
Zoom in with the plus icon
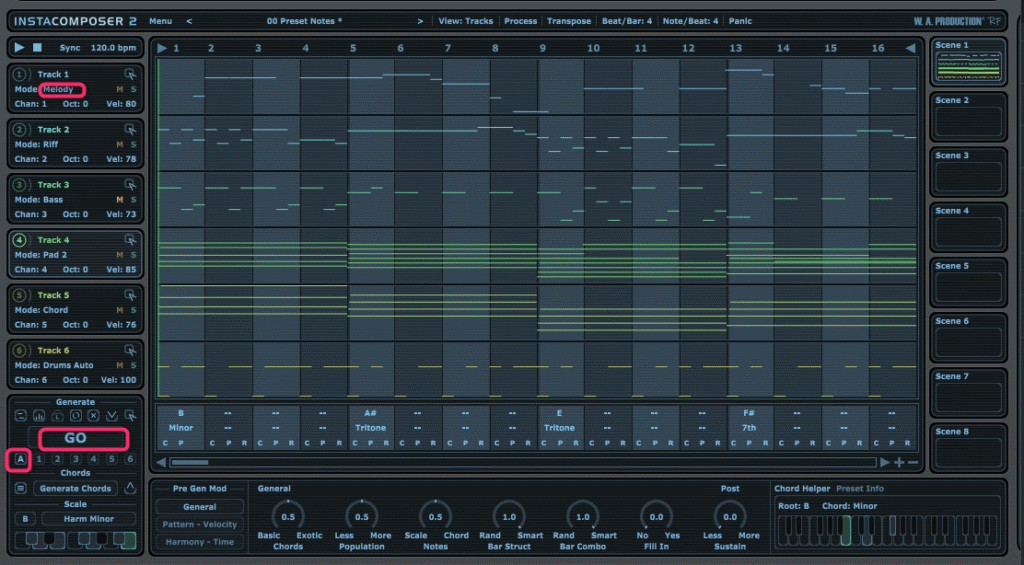tap(899, 462)
